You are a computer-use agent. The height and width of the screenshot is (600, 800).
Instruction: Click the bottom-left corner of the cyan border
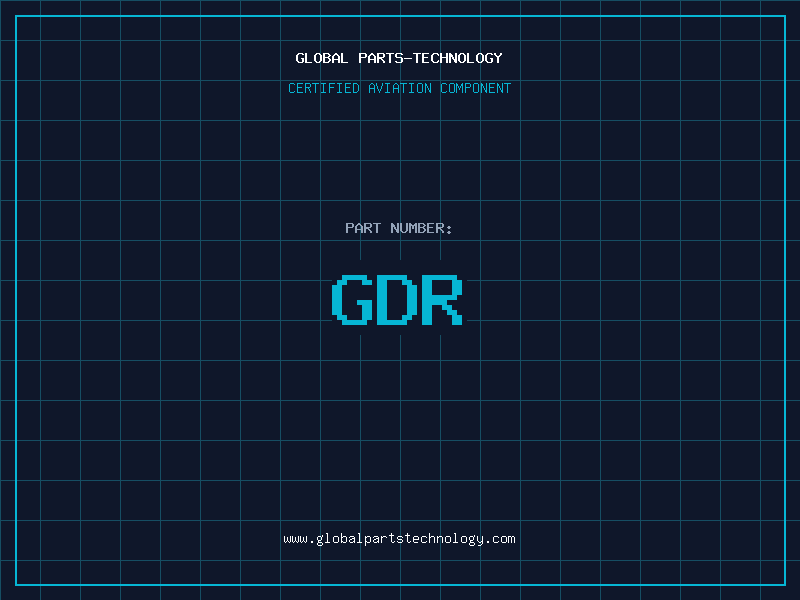[x=15, y=585]
